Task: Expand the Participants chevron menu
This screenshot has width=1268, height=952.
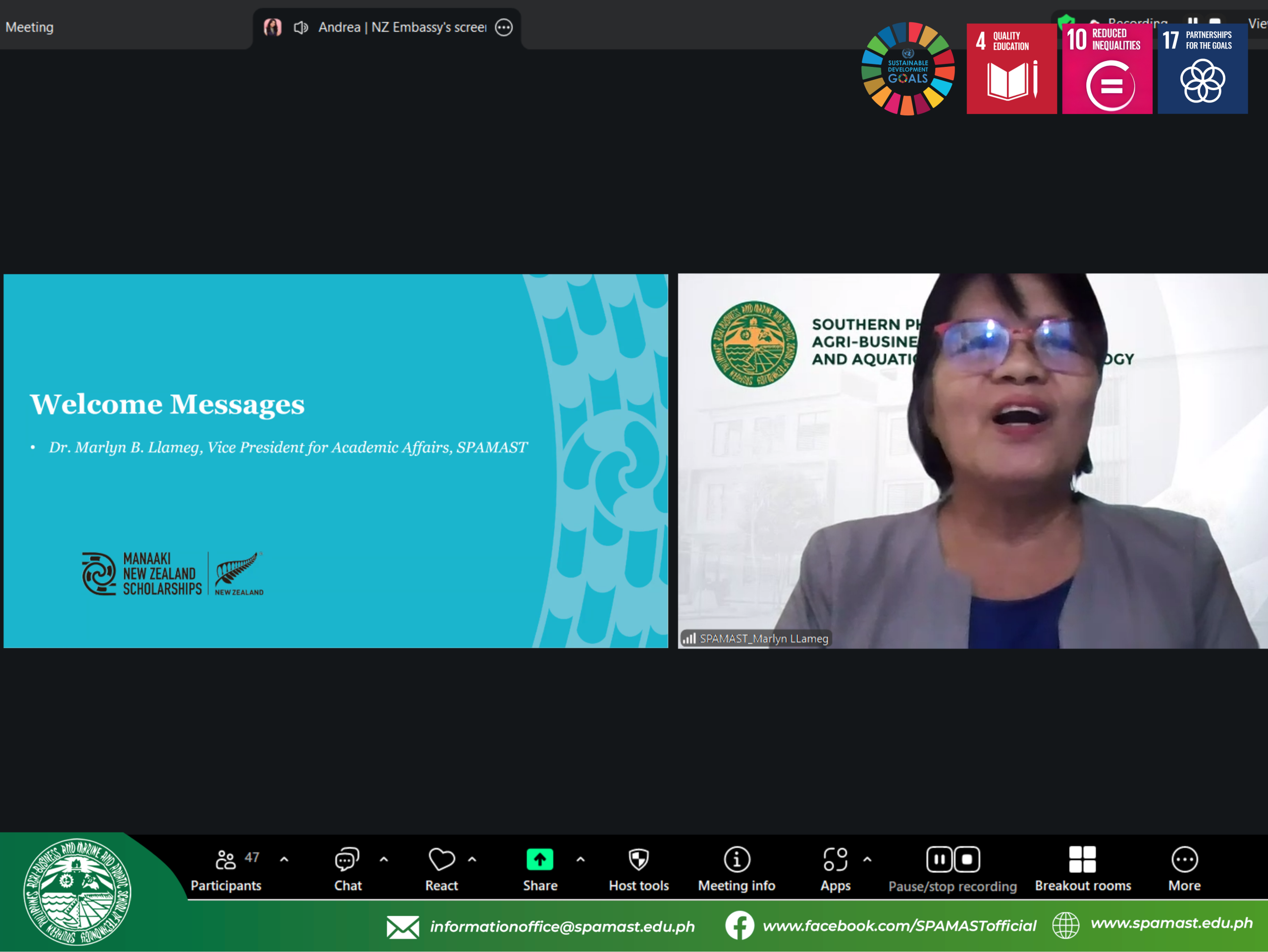Action: [x=284, y=859]
